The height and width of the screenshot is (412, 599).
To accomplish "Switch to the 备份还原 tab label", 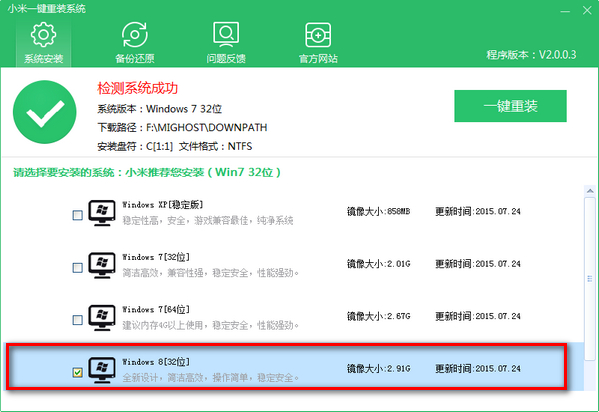I will [x=134, y=58].
